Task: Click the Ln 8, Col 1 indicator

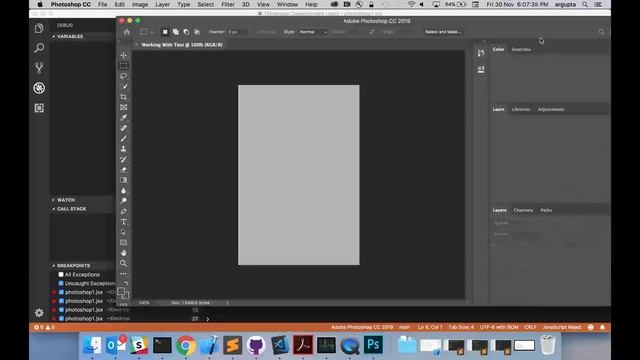Action: [430, 327]
